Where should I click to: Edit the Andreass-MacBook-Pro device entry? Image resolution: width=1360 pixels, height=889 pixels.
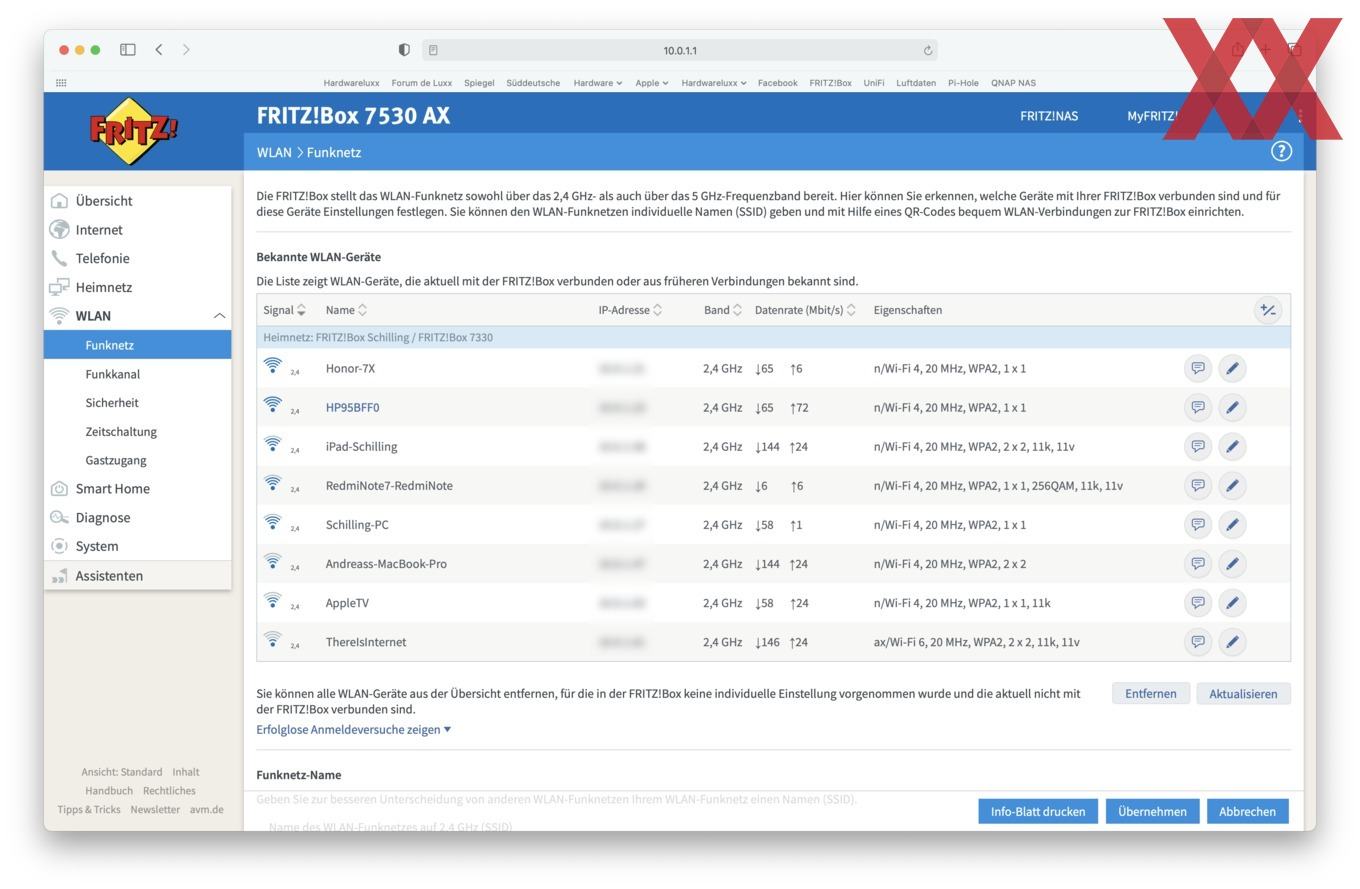[1232, 563]
